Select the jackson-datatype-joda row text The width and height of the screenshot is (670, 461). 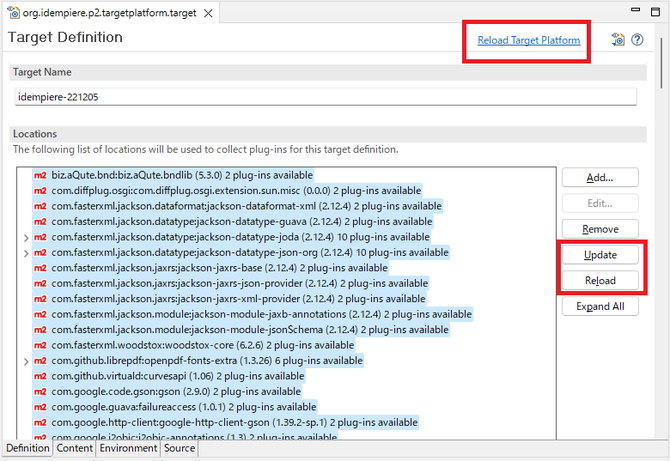pyautogui.click(x=241, y=237)
